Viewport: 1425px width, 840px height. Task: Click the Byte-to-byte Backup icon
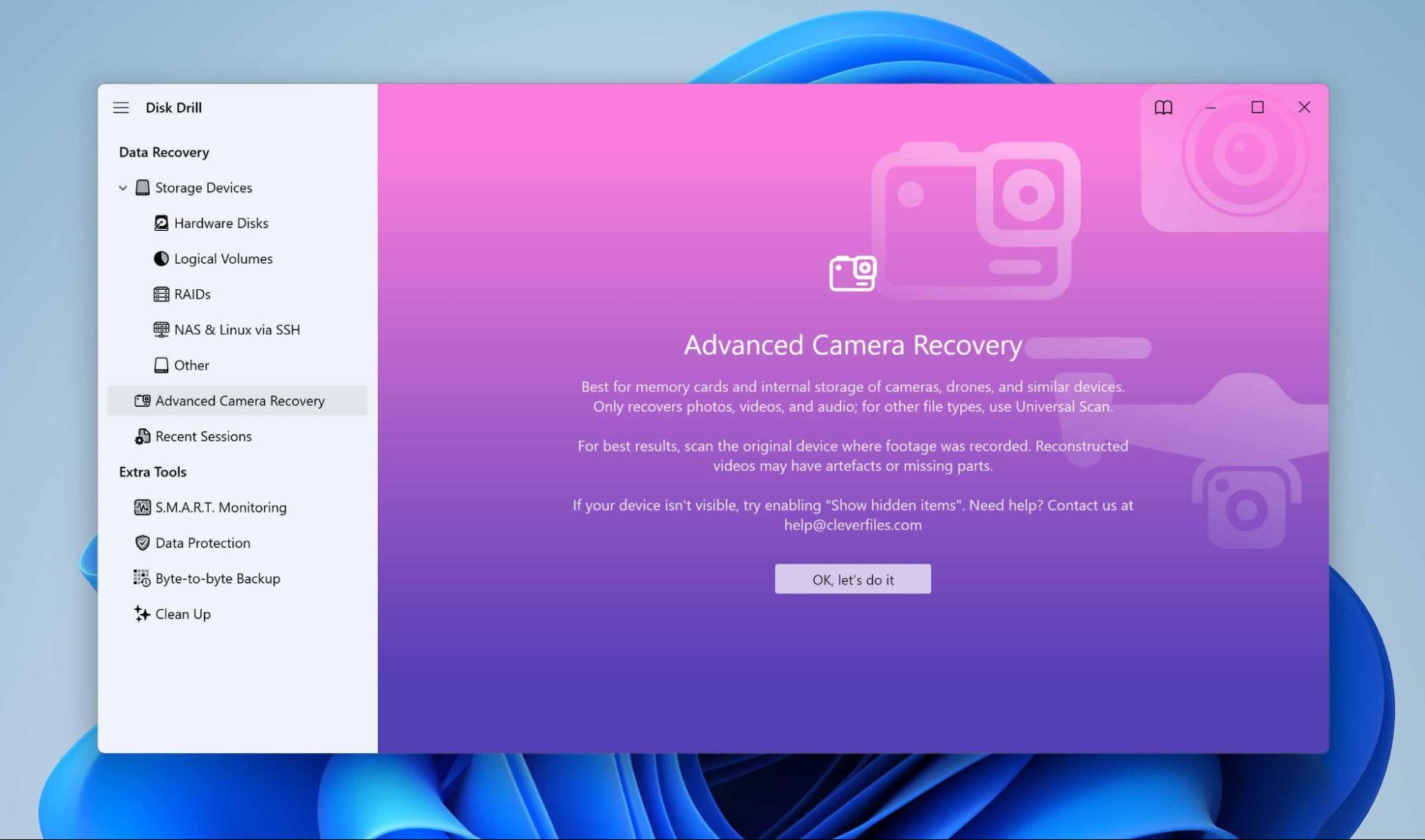143,579
